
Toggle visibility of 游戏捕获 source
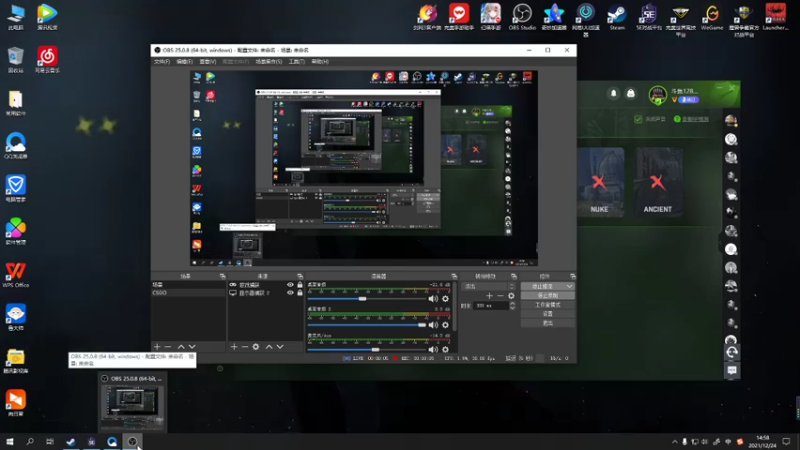click(x=290, y=285)
